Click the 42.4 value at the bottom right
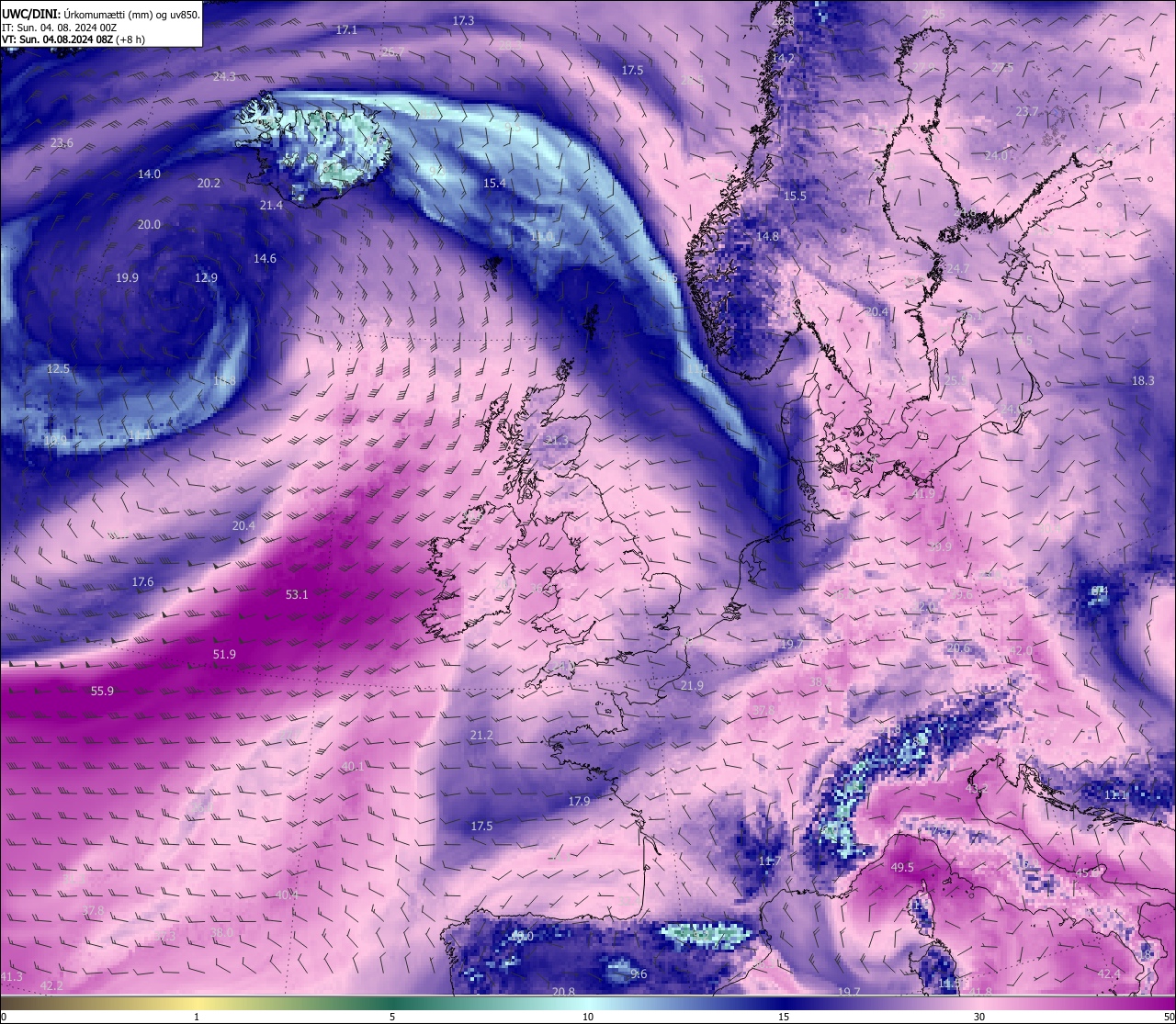The image size is (1176, 1024). [x=1110, y=973]
